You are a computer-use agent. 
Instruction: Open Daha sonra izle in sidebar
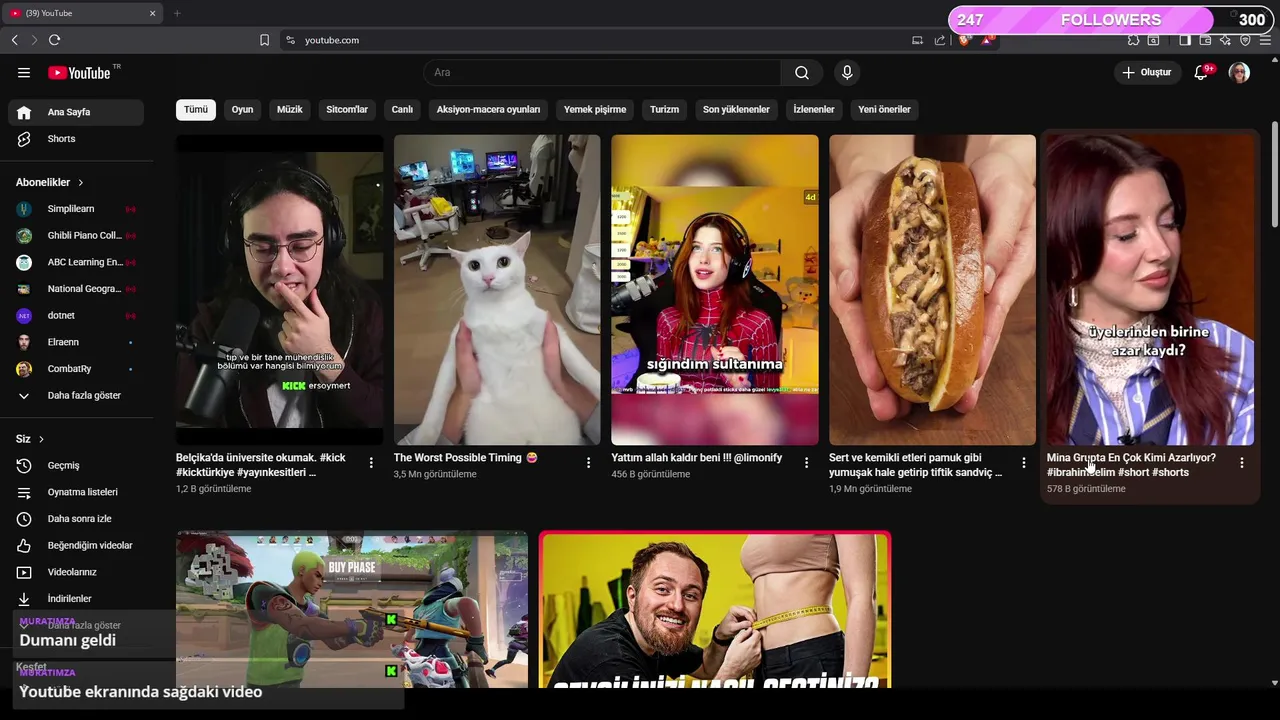point(76,519)
